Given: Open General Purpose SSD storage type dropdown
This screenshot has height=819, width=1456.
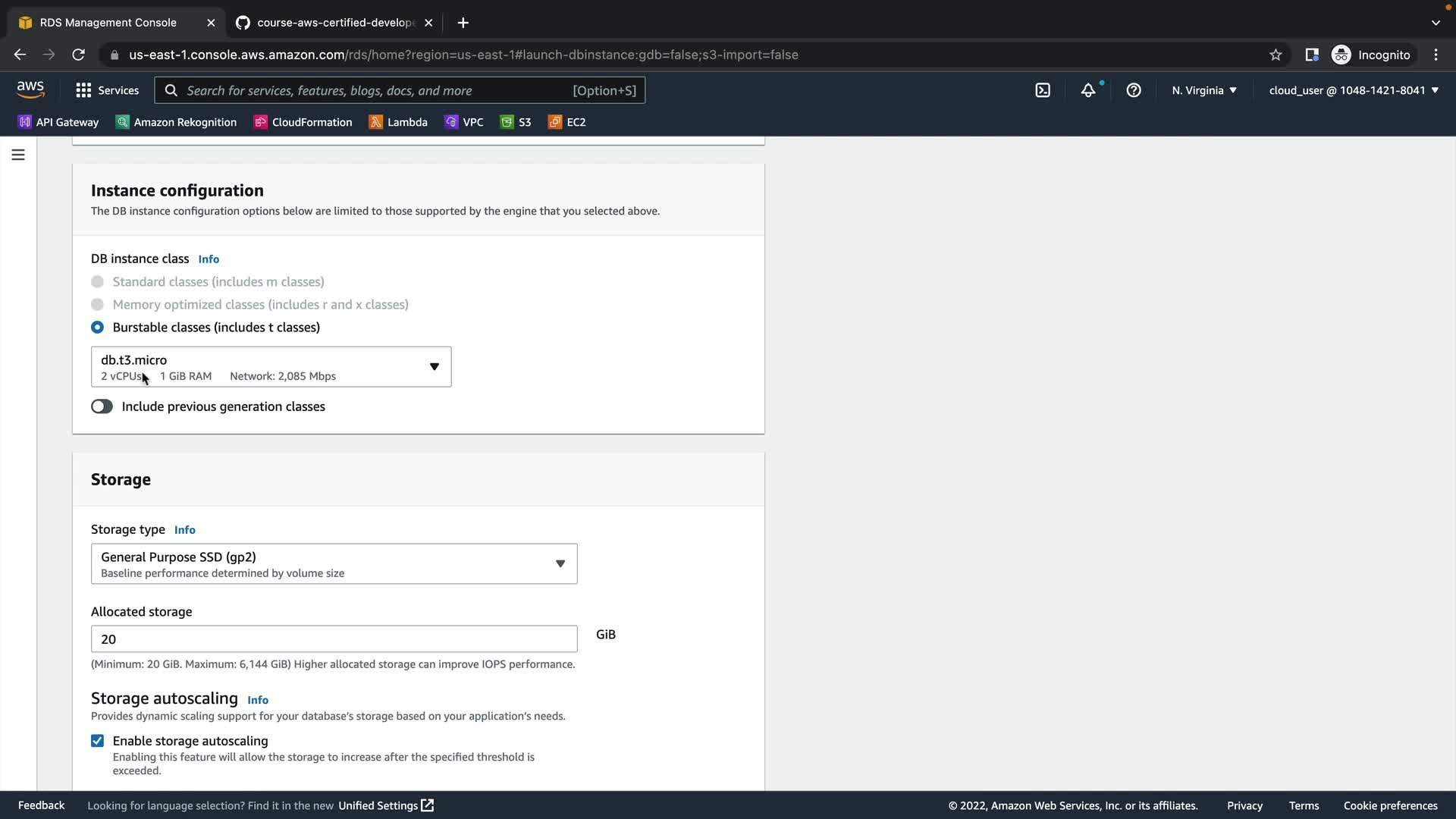Looking at the screenshot, I should [334, 563].
